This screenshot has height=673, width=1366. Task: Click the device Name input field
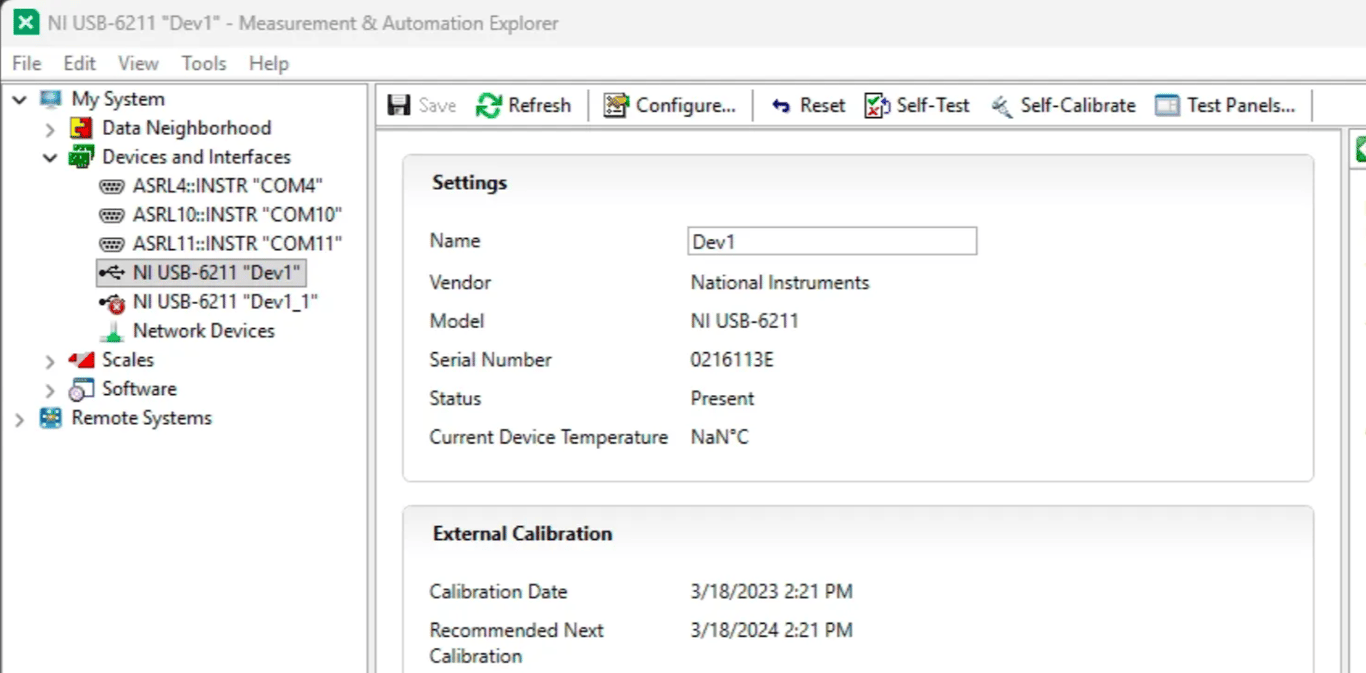point(831,241)
